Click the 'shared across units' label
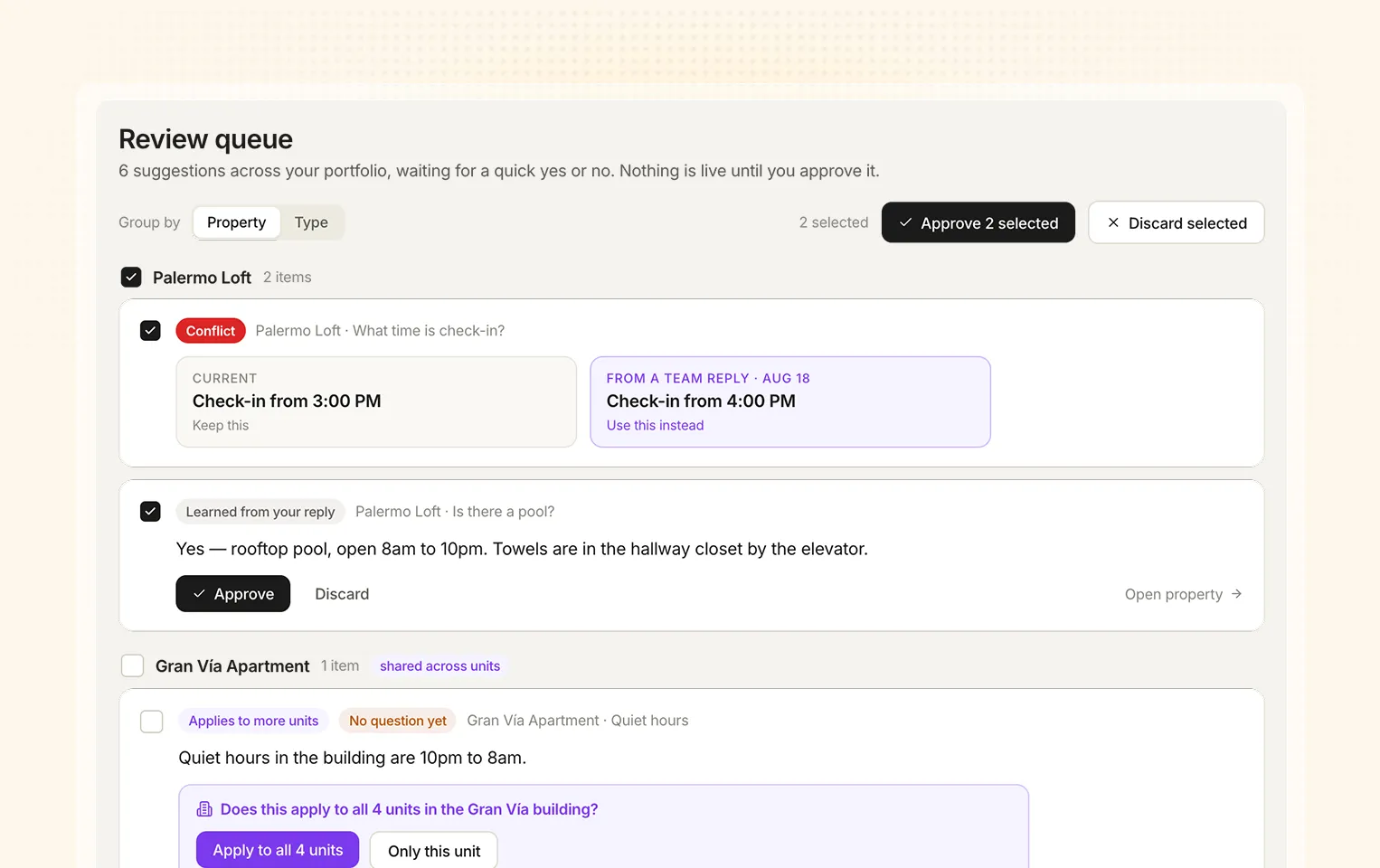The image size is (1380, 868). point(440,666)
